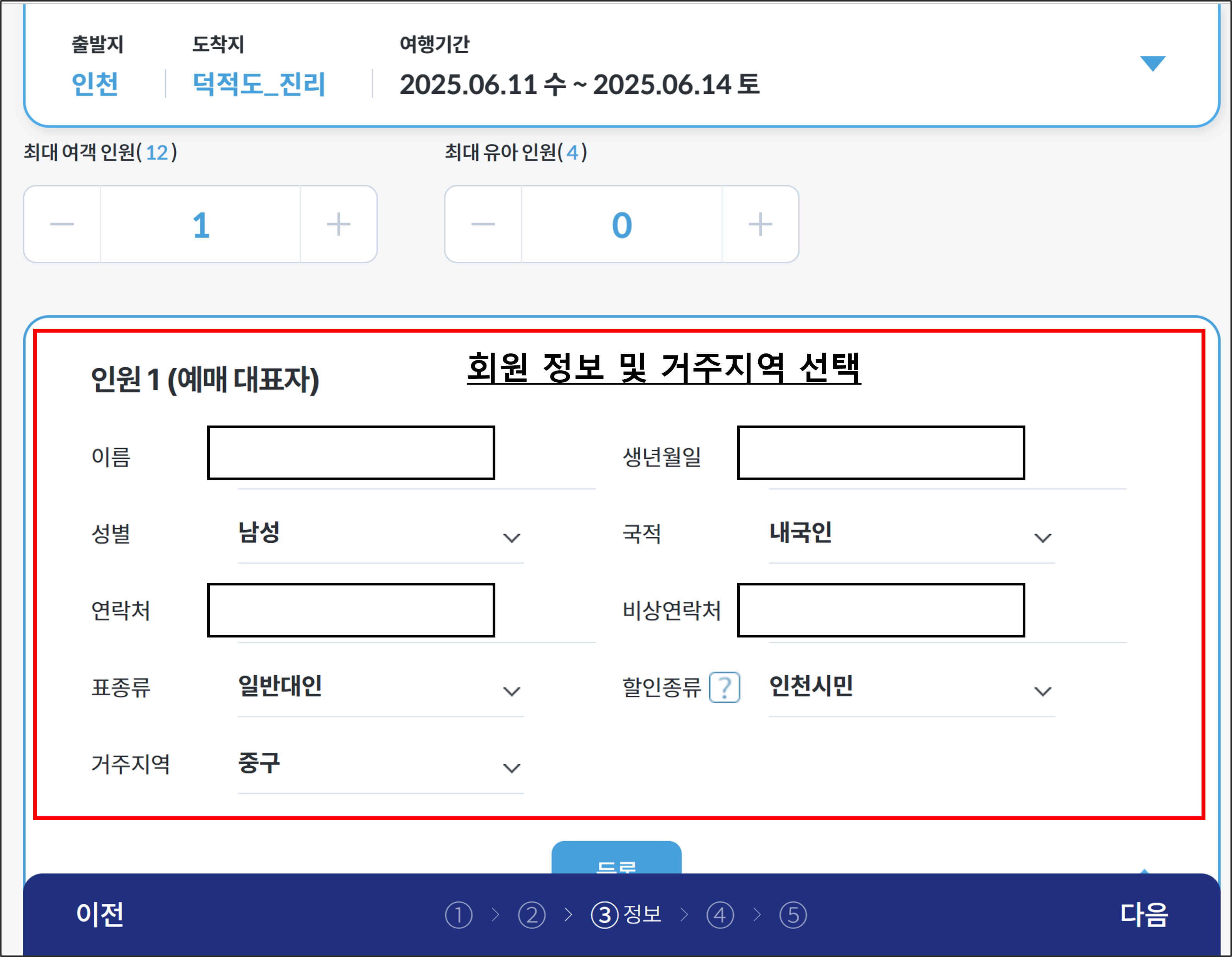Increase passenger count with plus button
Screen dimensions: 1232x957
pyautogui.click(x=338, y=224)
